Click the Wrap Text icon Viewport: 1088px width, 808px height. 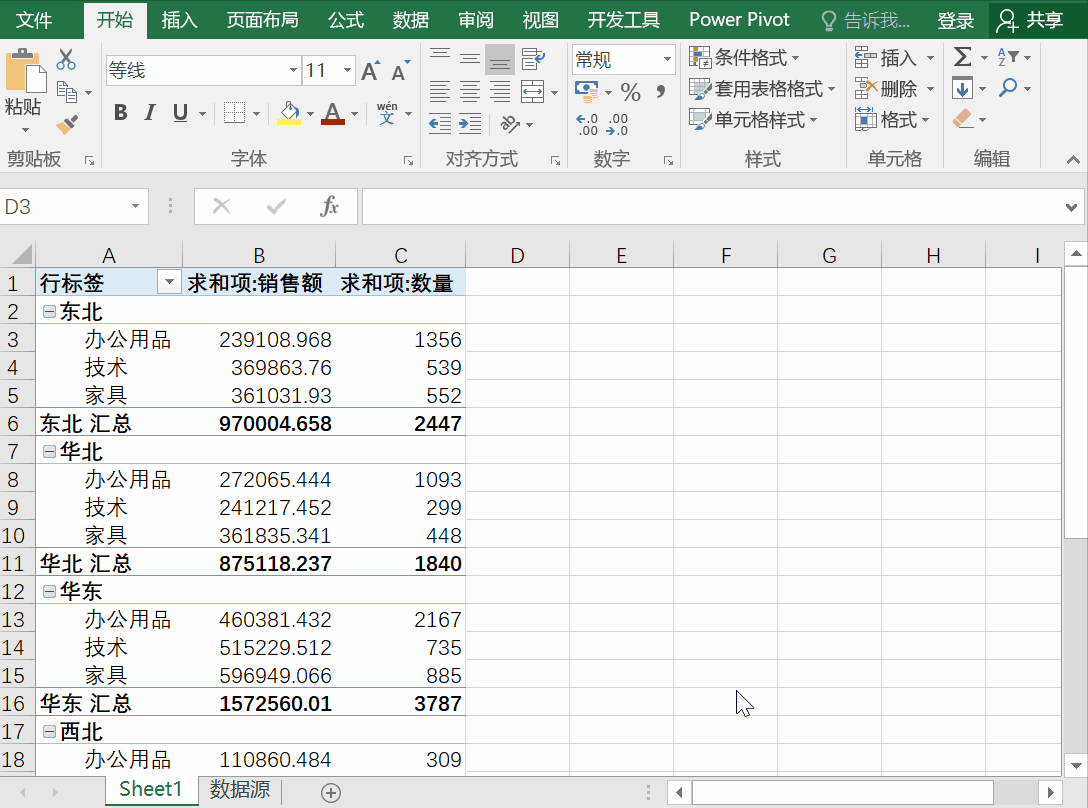(x=533, y=59)
